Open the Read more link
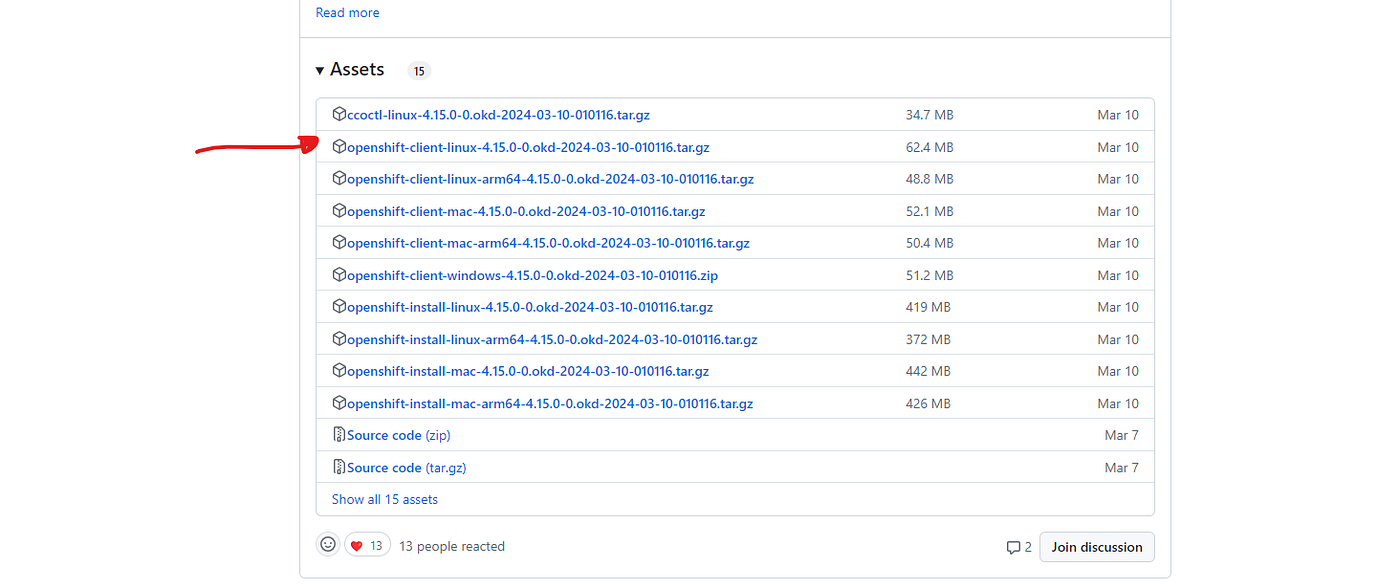Screen dimensions: 1400x587 [347, 13]
